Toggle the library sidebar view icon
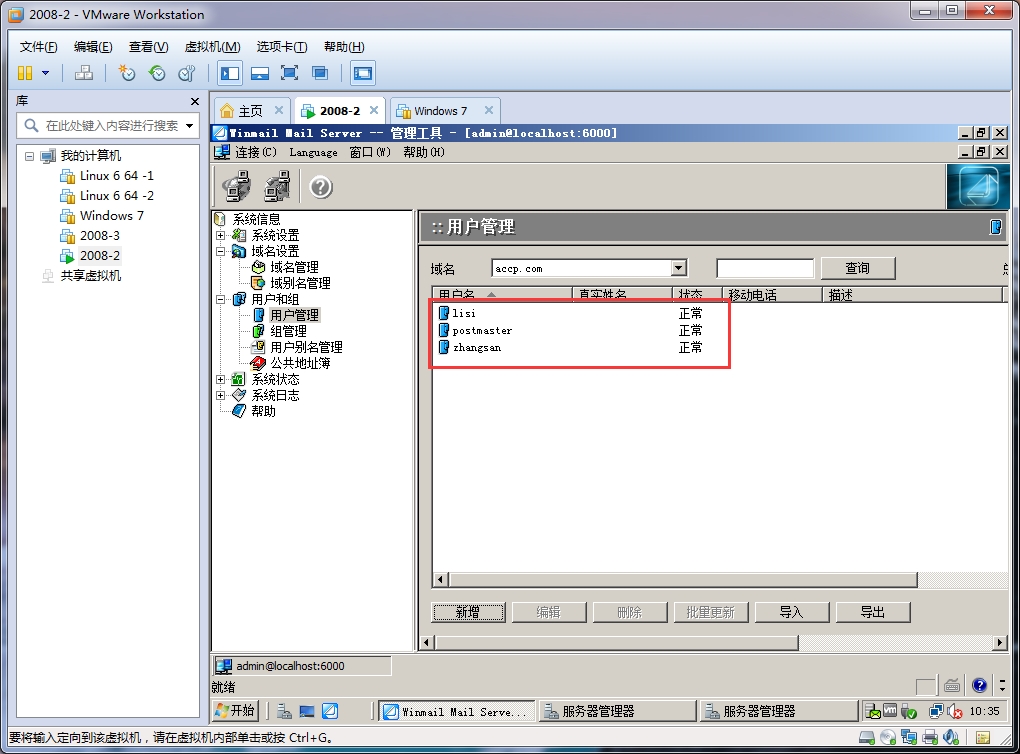This screenshot has width=1020, height=754. tap(230, 73)
